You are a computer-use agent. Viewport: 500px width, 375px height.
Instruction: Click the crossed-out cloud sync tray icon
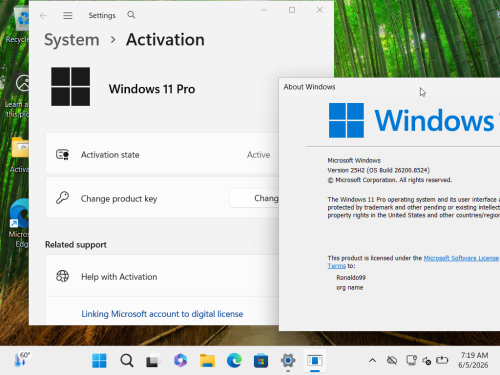tap(392, 360)
